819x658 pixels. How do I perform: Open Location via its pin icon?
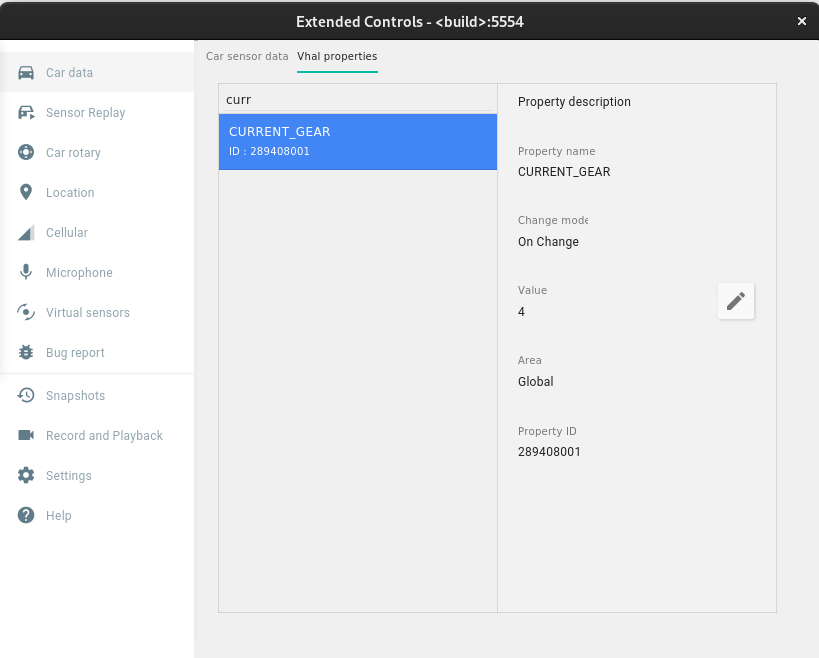point(26,193)
